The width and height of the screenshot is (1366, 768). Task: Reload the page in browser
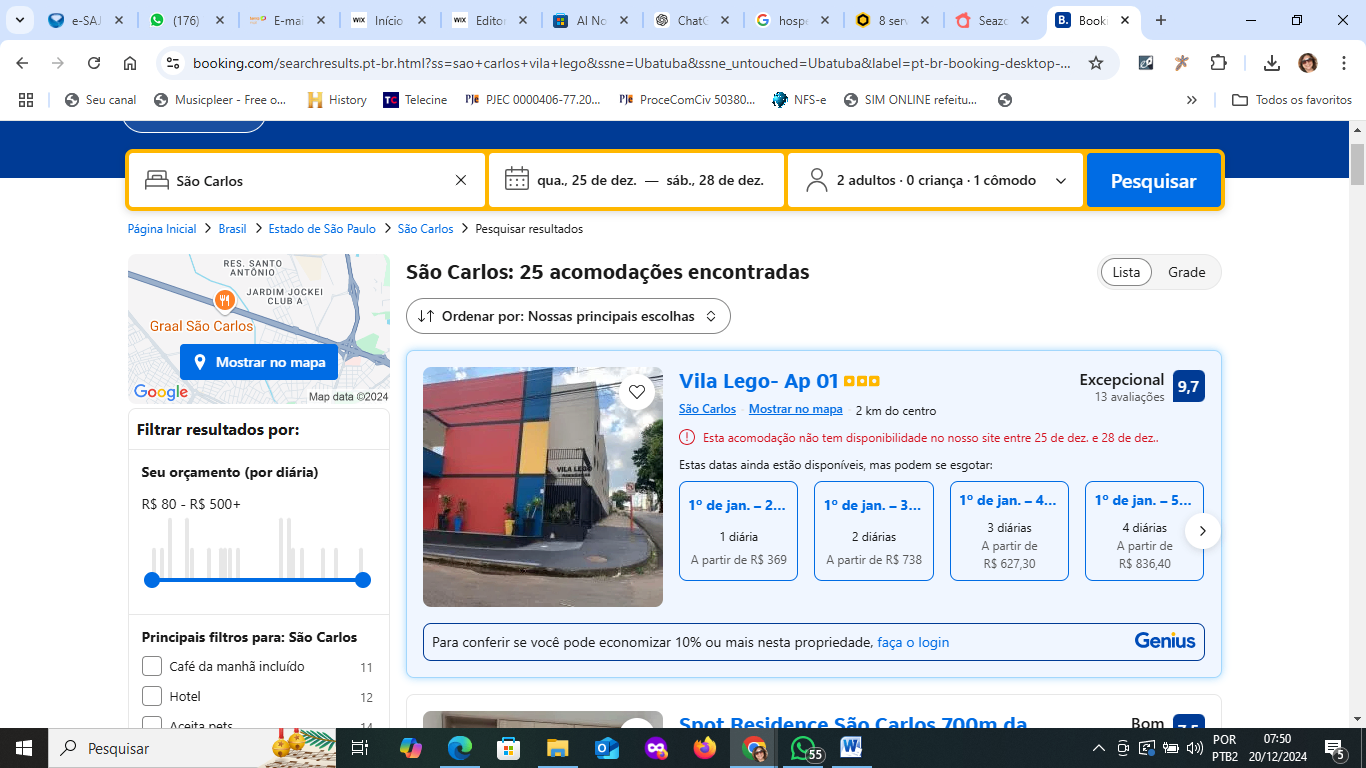click(94, 63)
